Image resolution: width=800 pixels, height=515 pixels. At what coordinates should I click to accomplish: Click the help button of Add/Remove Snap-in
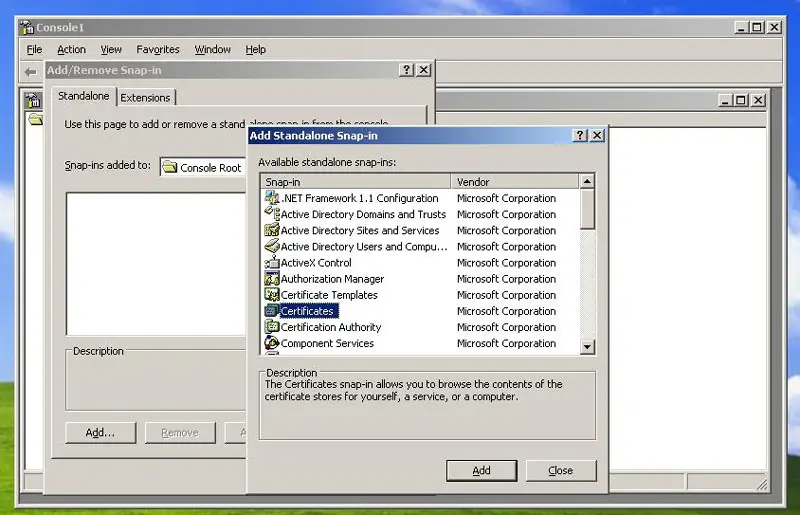(406, 70)
